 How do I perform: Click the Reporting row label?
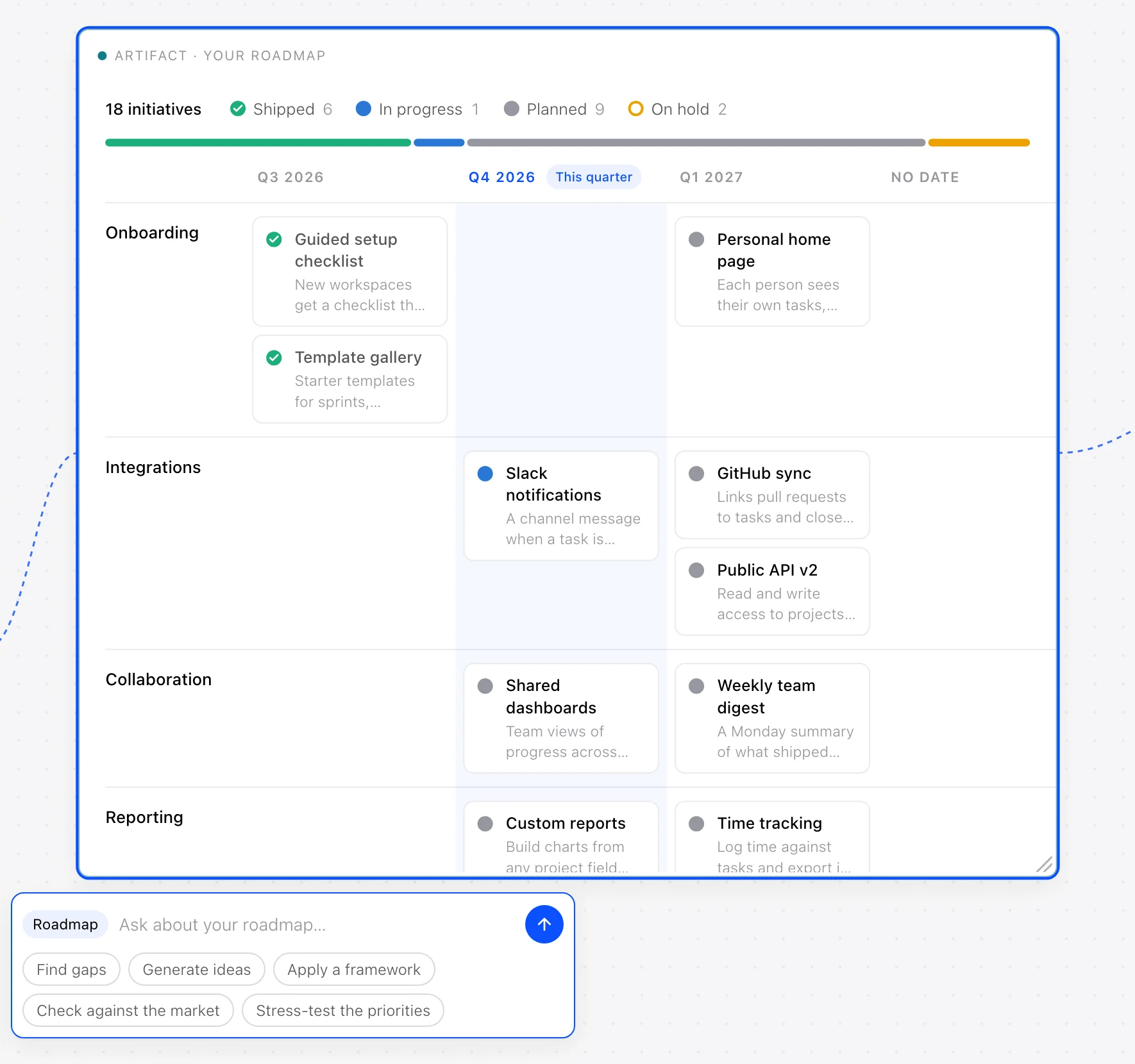(x=144, y=817)
